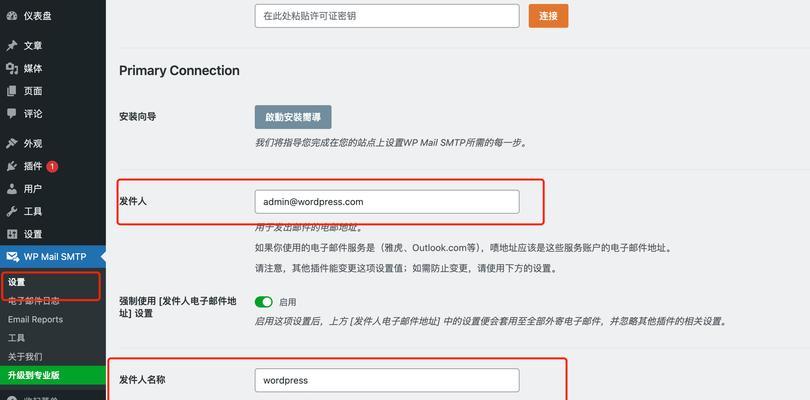Click the Primary Connection heading
Viewport: 810px width, 400px height.
tap(179, 71)
